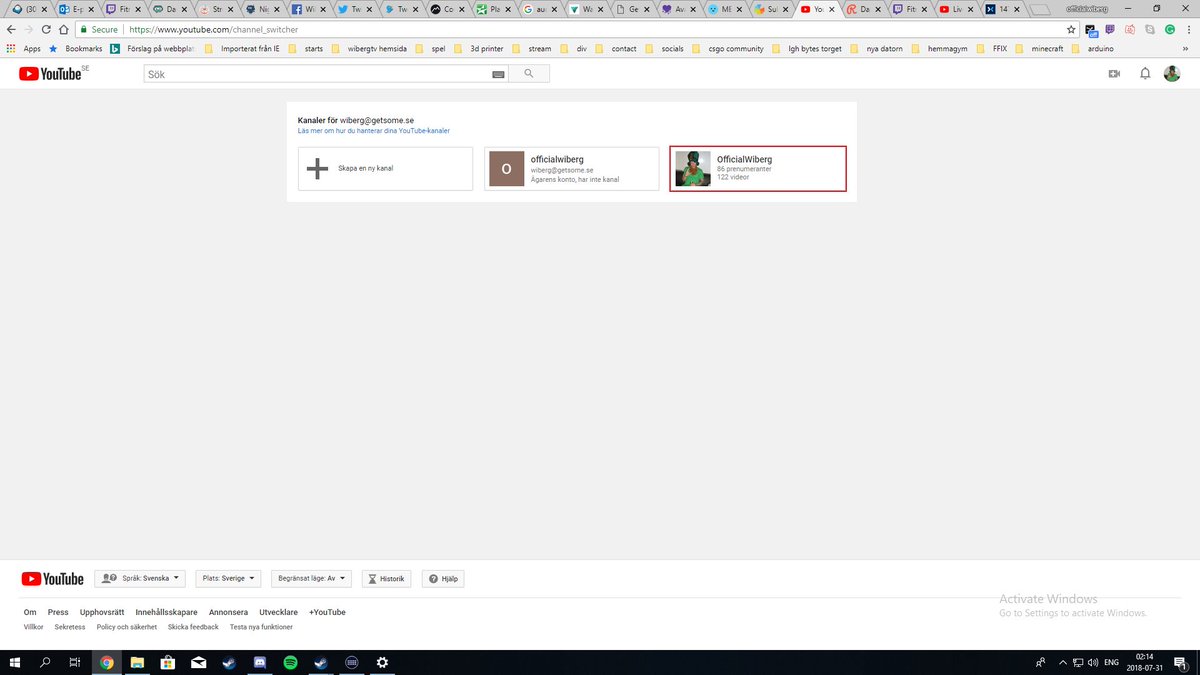Screen dimensions: 1200x675
Task: Open Windows Settings gear on the taskbar
Action: coord(382,662)
